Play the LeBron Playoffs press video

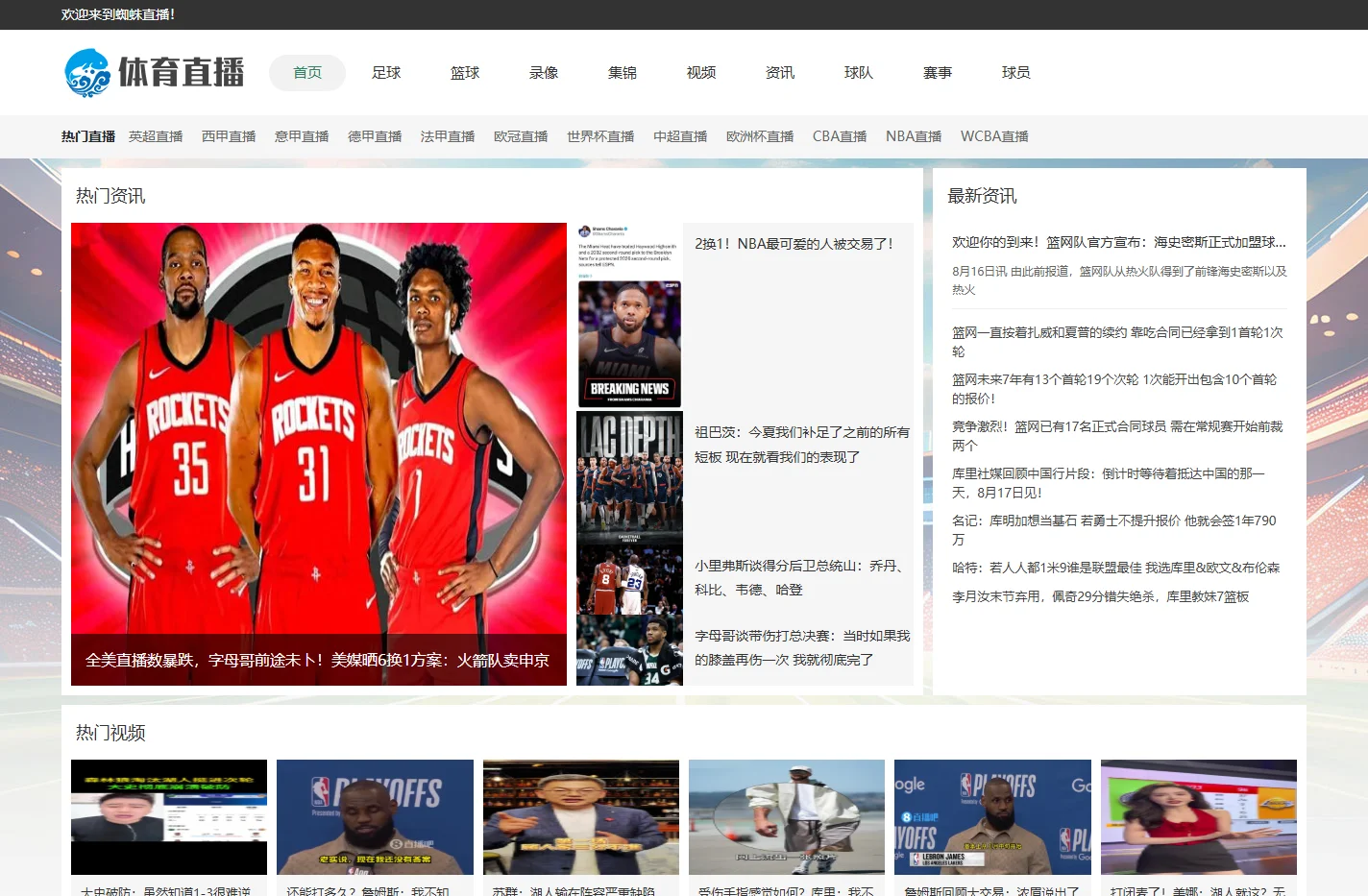(375, 817)
